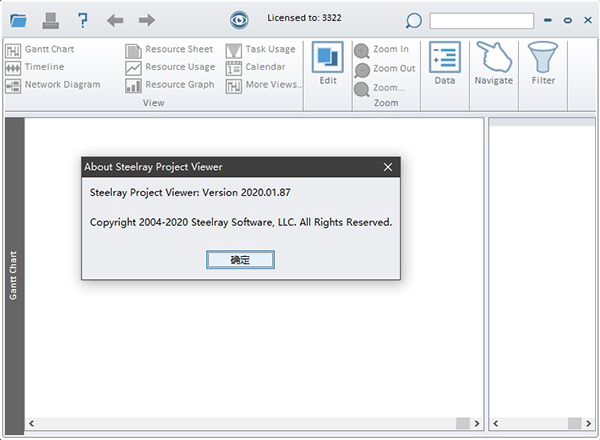This screenshot has width=600, height=440.
Task: Open the Filter dropdown
Action: coord(543,64)
